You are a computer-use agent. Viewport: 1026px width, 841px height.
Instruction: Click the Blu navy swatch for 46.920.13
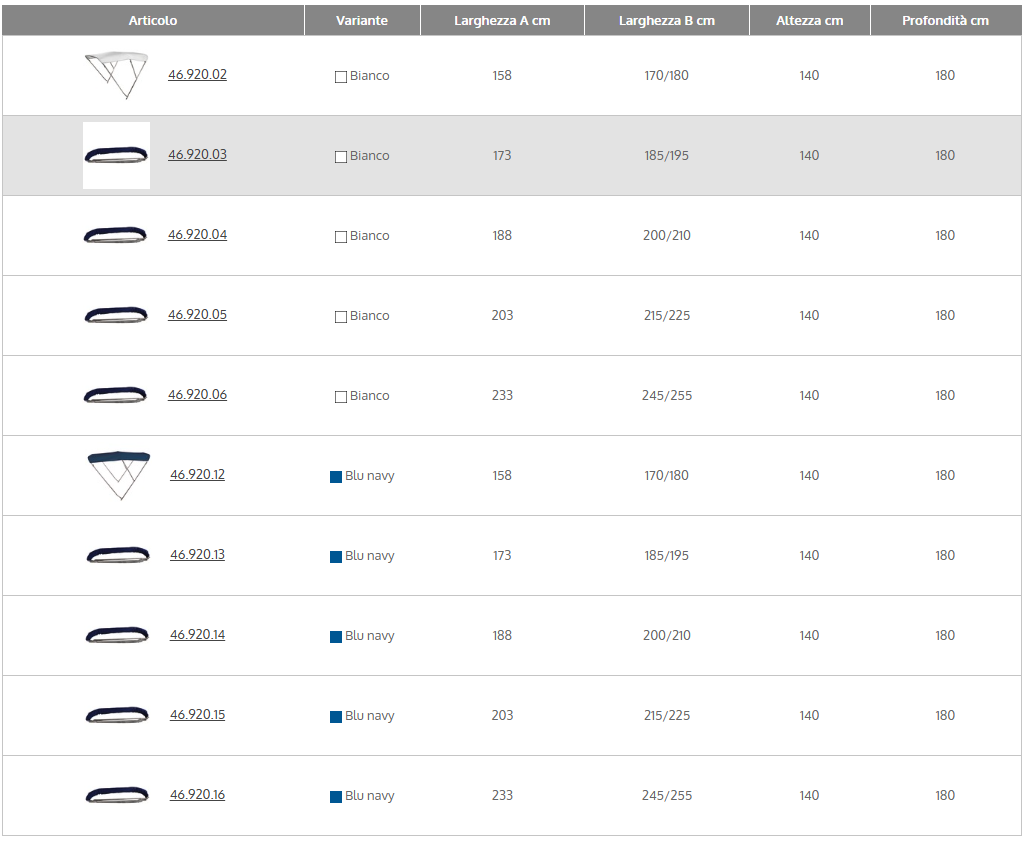coord(336,557)
